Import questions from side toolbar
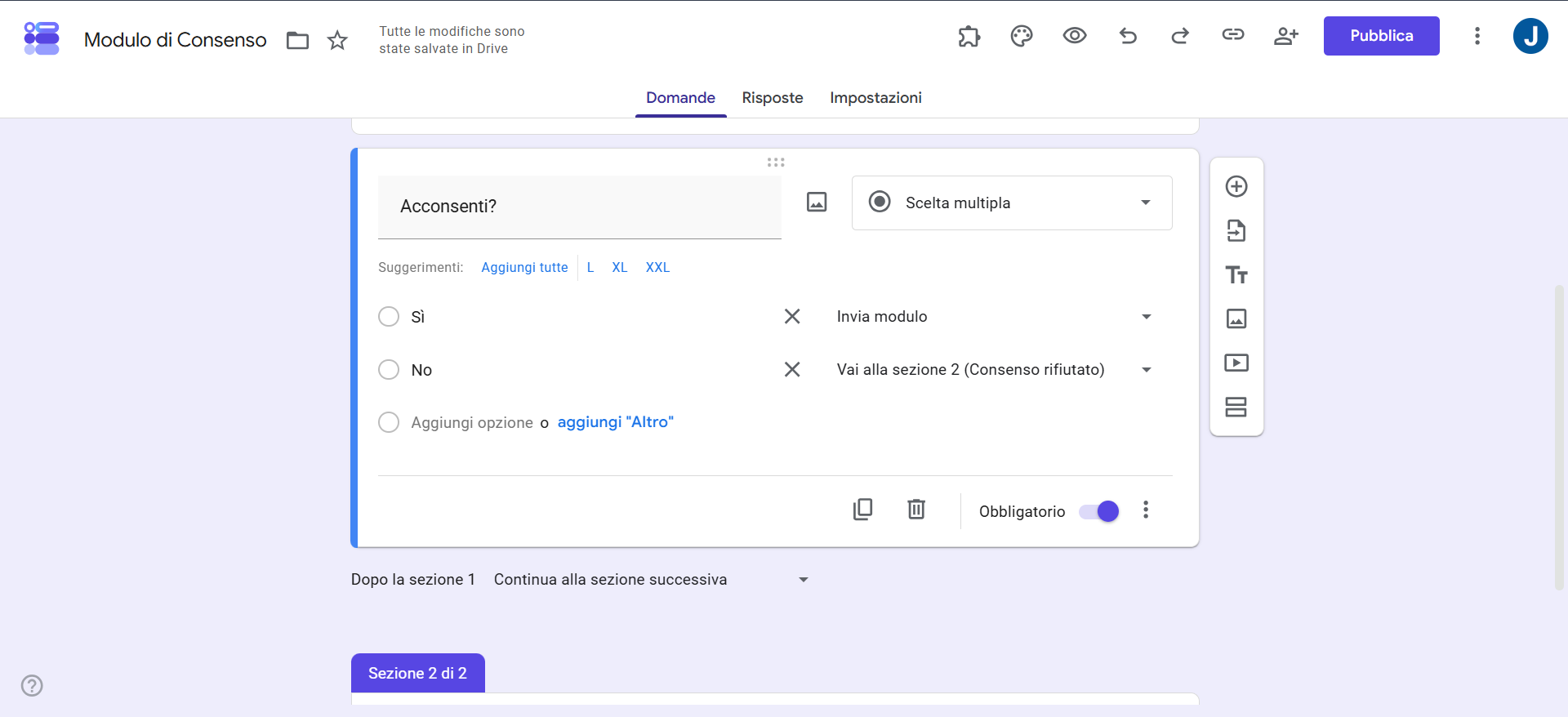1568x717 pixels. click(1236, 230)
